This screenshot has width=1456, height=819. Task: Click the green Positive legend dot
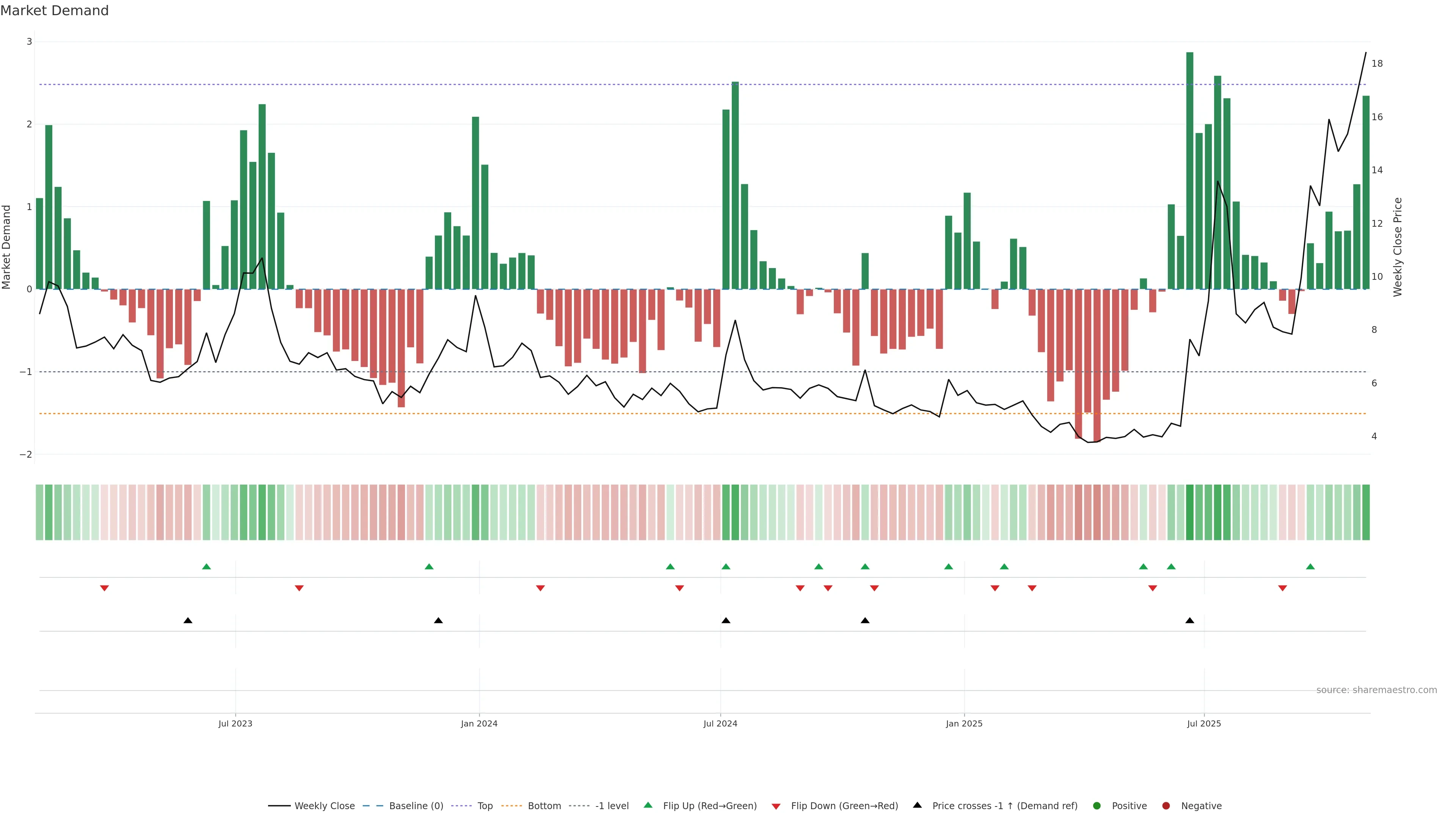[x=1097, y=806]
